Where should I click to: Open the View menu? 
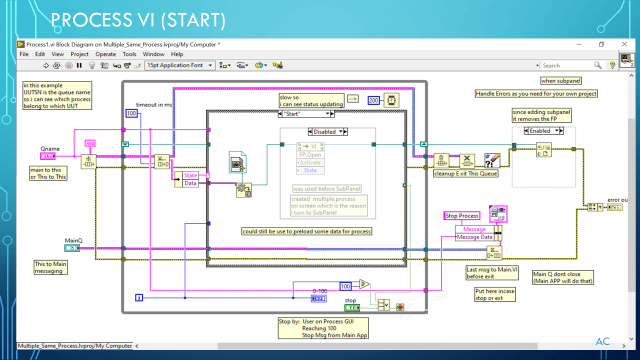coord(58,54)
